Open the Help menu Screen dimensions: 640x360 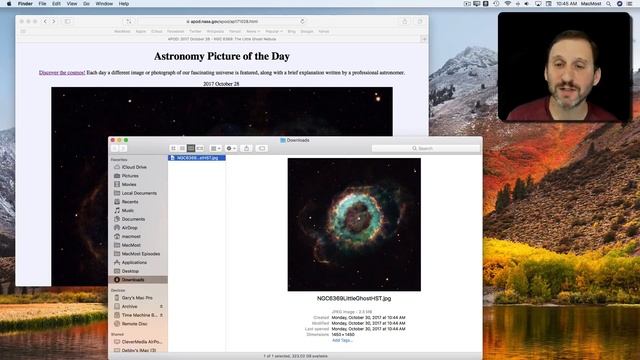pyautogui.click(x=124, y=4)
